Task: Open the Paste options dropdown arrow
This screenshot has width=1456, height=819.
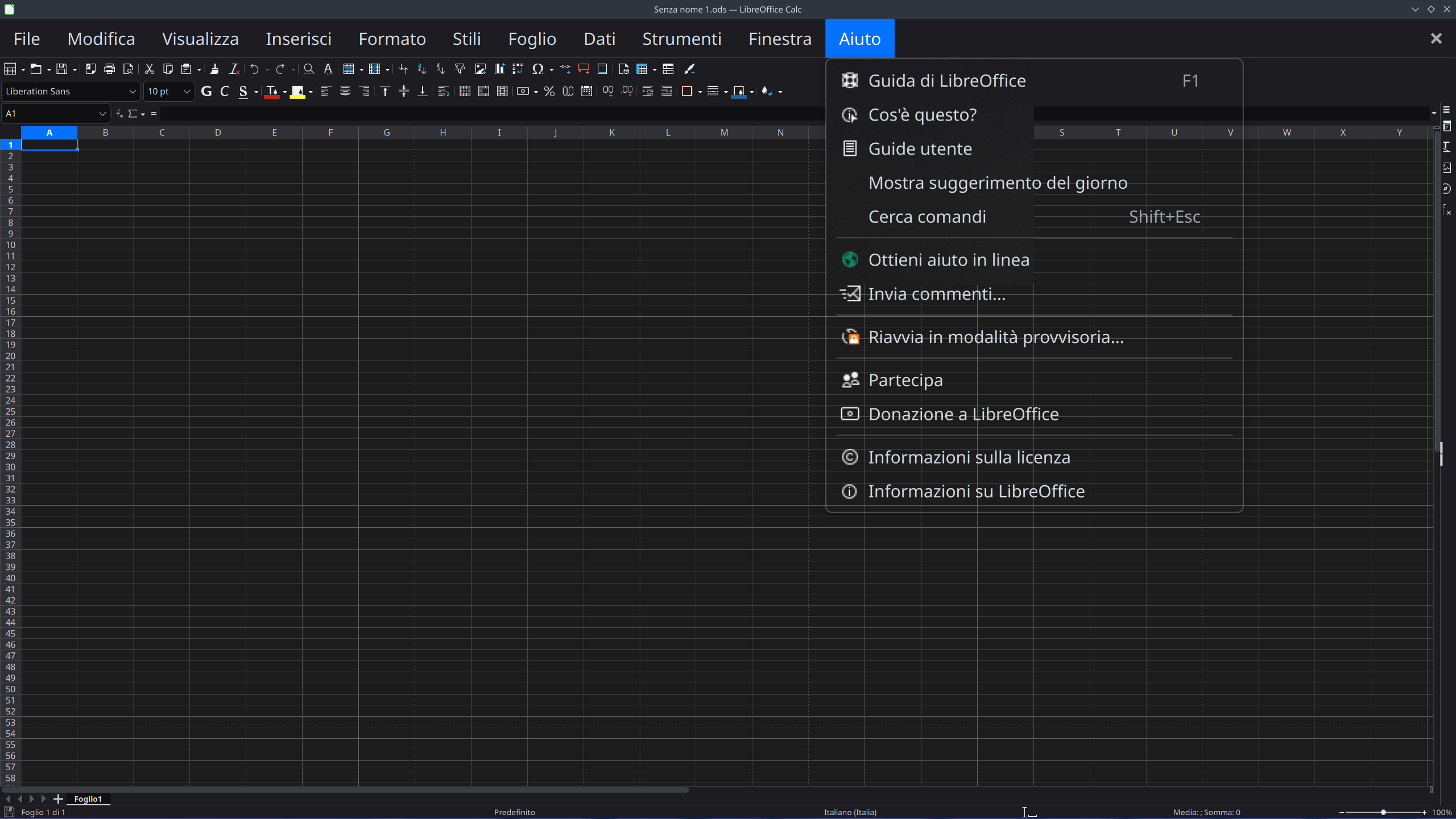Action: tap(199, 69)
